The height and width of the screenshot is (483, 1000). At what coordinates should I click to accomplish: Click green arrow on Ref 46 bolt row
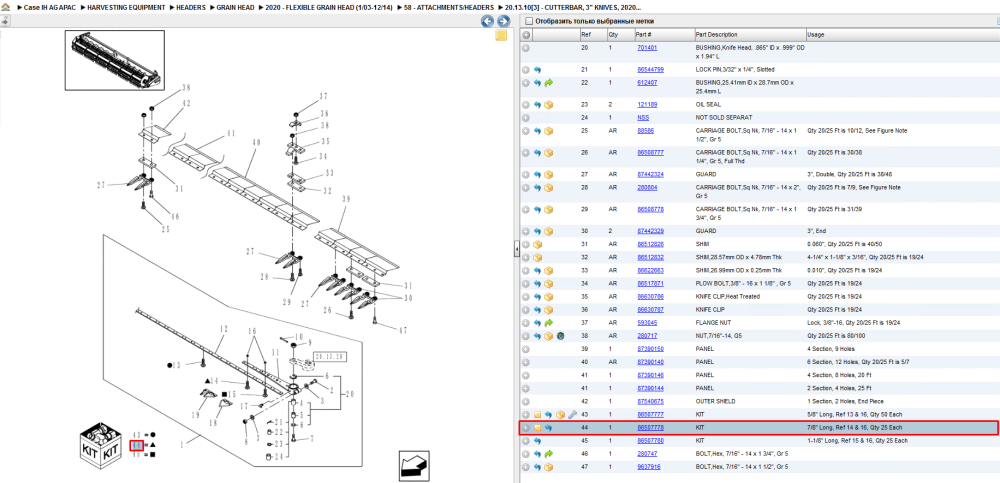point(548,454)
